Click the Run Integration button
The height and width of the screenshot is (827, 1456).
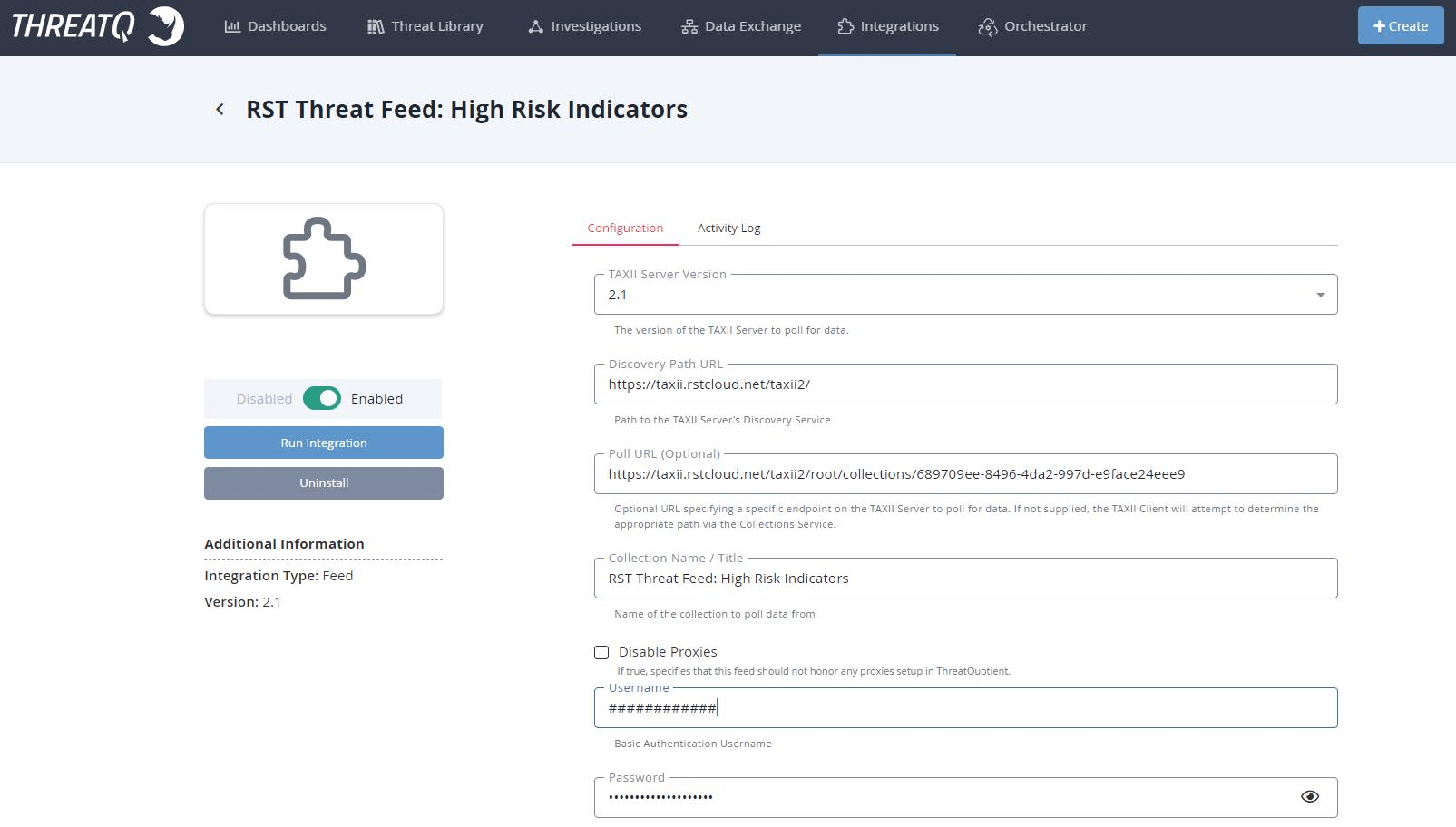pyautogui.click(x=324, y=443)
